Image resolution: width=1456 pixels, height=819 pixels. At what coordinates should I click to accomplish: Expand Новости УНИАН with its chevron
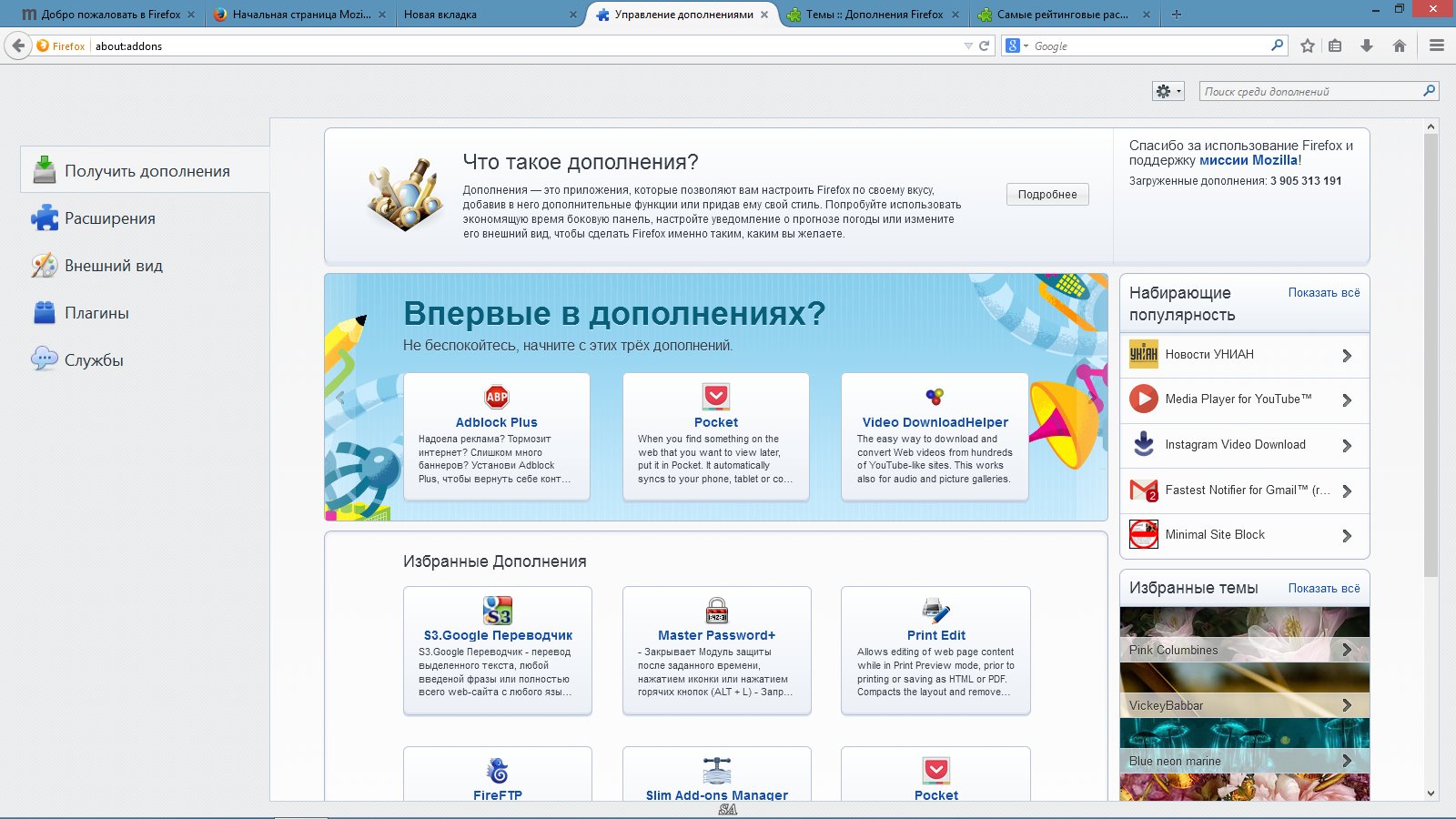[1347, 356]
